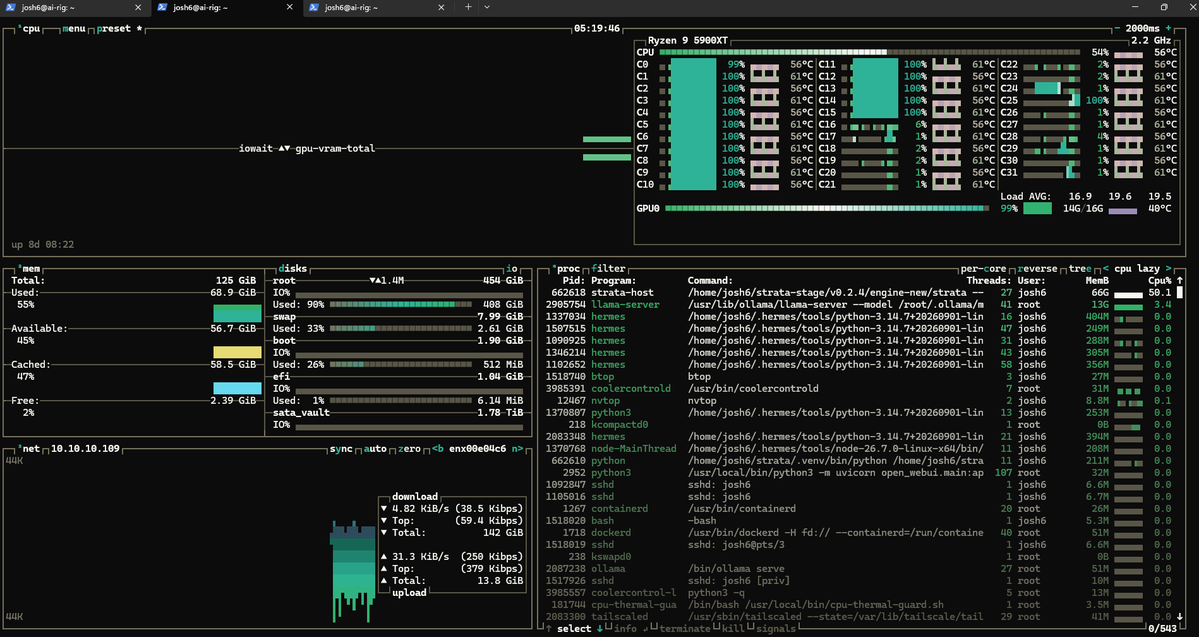Screen dimensions: 1199x637
Task: Switch to the first josh6@ai-rig terminal tab
Action: pos(73,7)
